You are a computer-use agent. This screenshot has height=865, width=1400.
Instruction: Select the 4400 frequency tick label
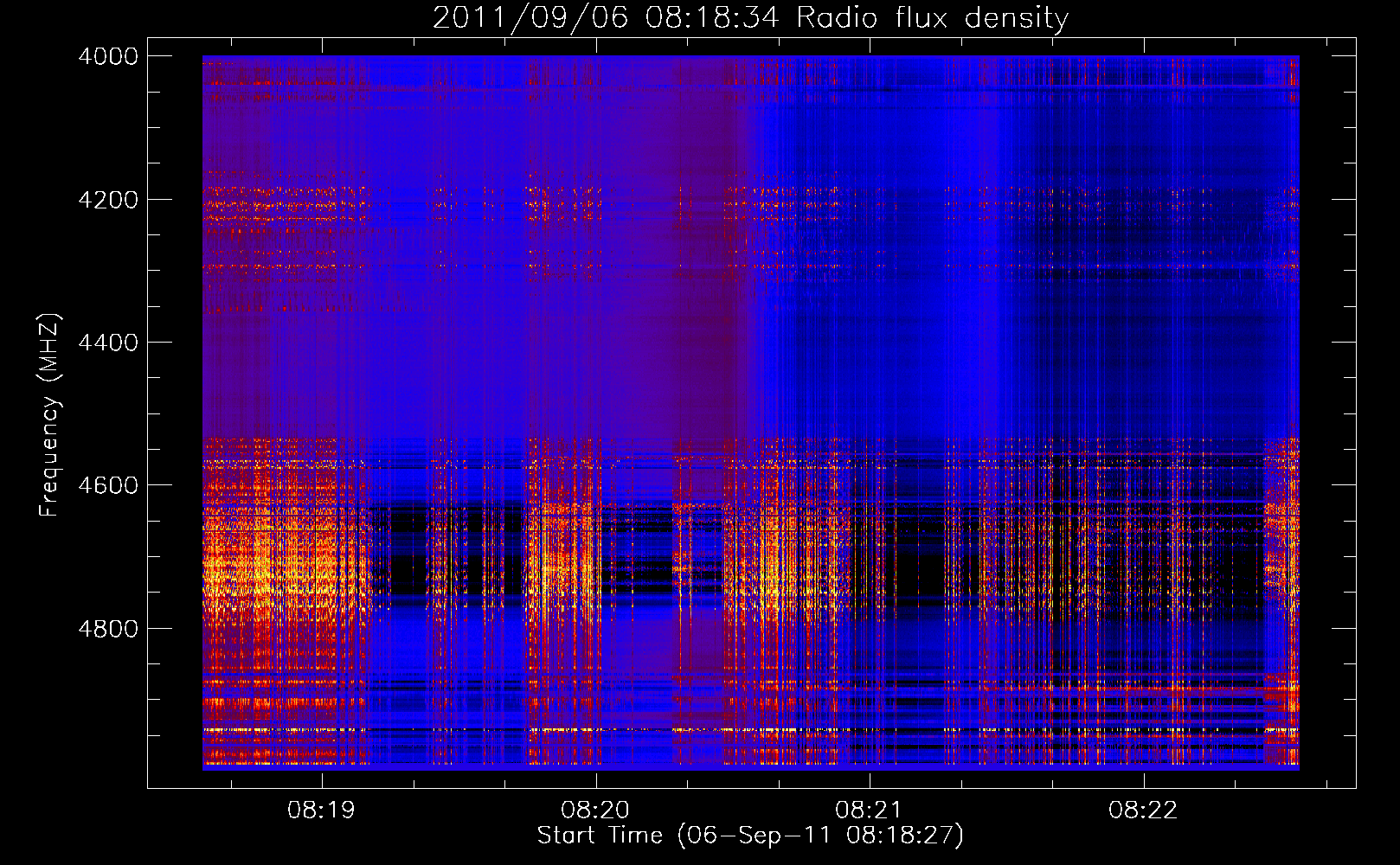pos(108,343)
